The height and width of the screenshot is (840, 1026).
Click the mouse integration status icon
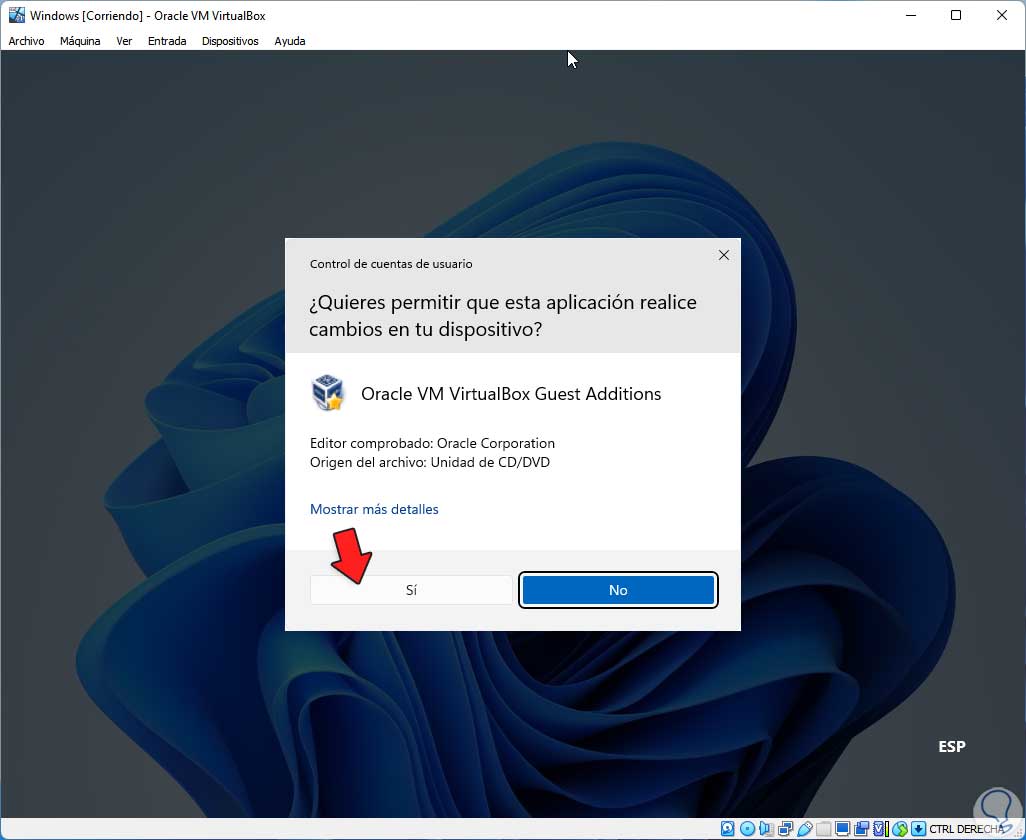click(900, 829)
